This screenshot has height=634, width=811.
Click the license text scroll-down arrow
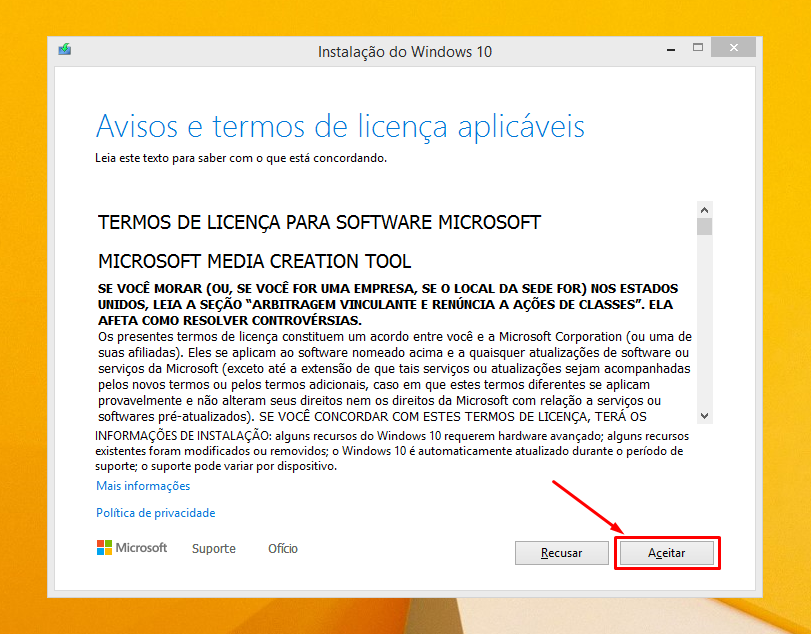[704, 415]
